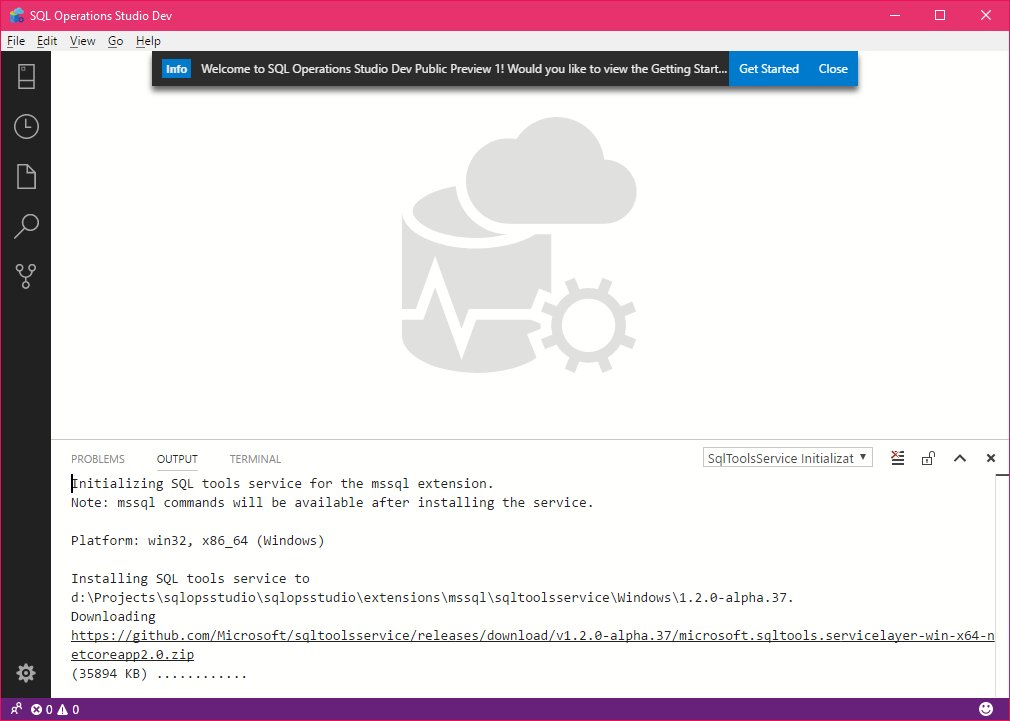Click the 'Note: mssql commands' output line
This screenshot has width=1010, height=721.
(x=332, y=503)
